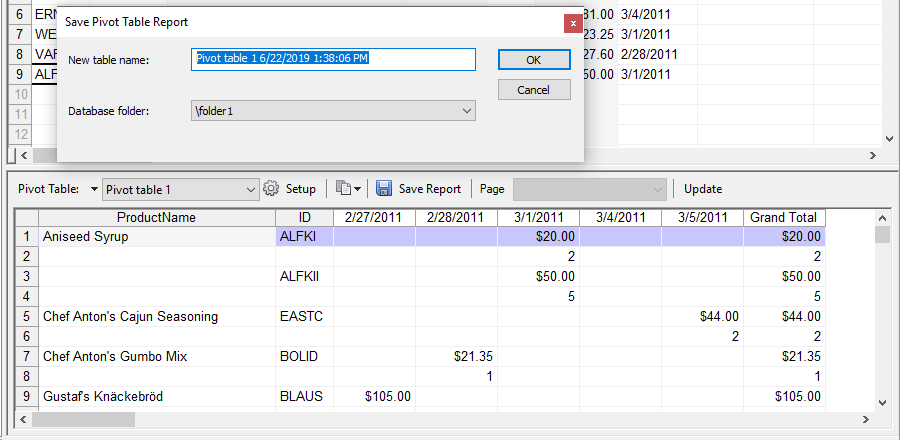
Task: Click into the New table name field
Action: pos(333,60)
